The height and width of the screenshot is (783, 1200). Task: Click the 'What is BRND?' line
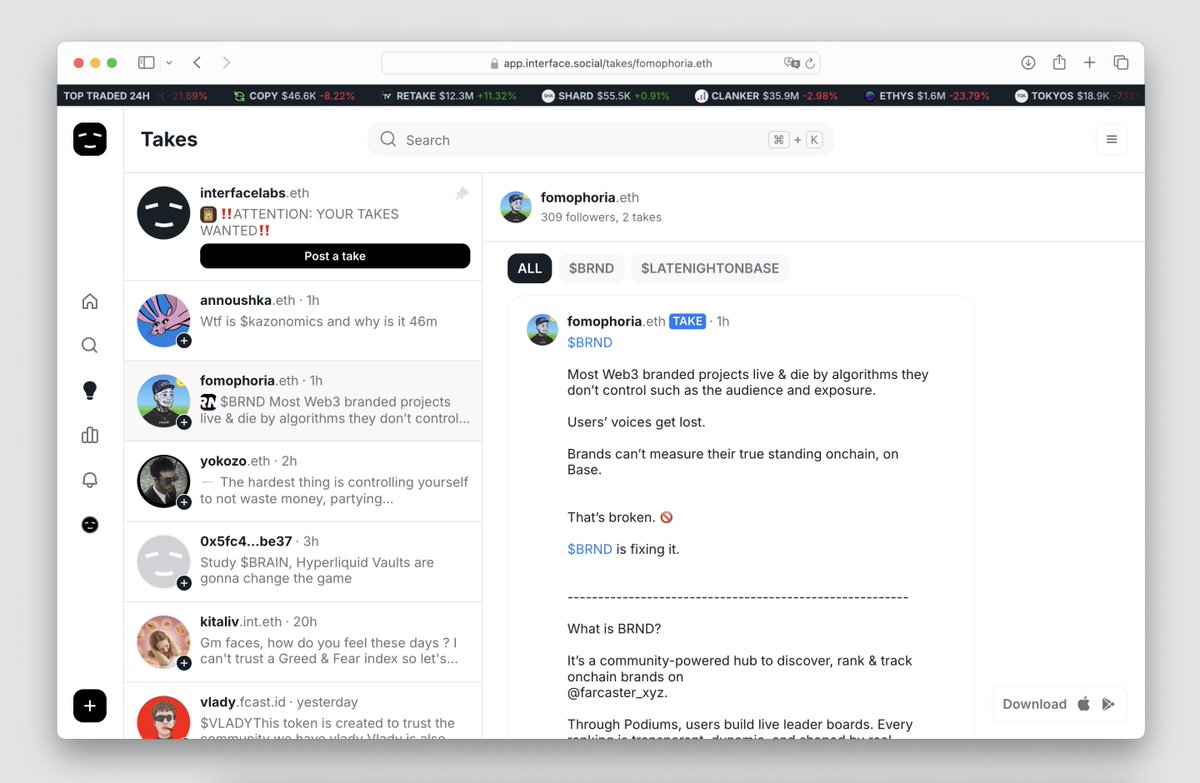(x=614, y=629)
